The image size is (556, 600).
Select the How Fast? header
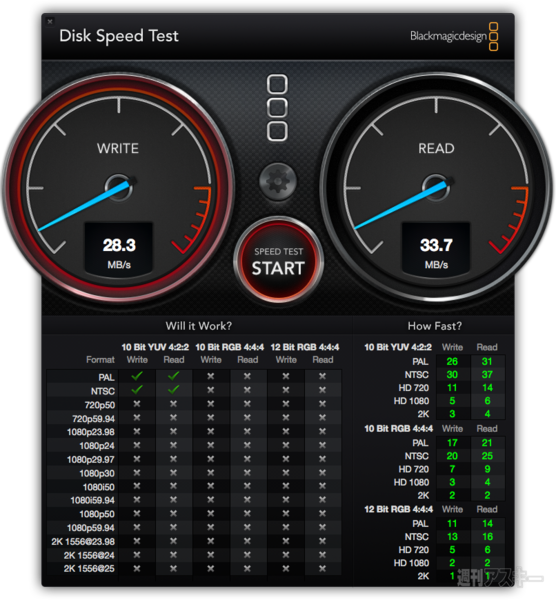tap(435, 326)
